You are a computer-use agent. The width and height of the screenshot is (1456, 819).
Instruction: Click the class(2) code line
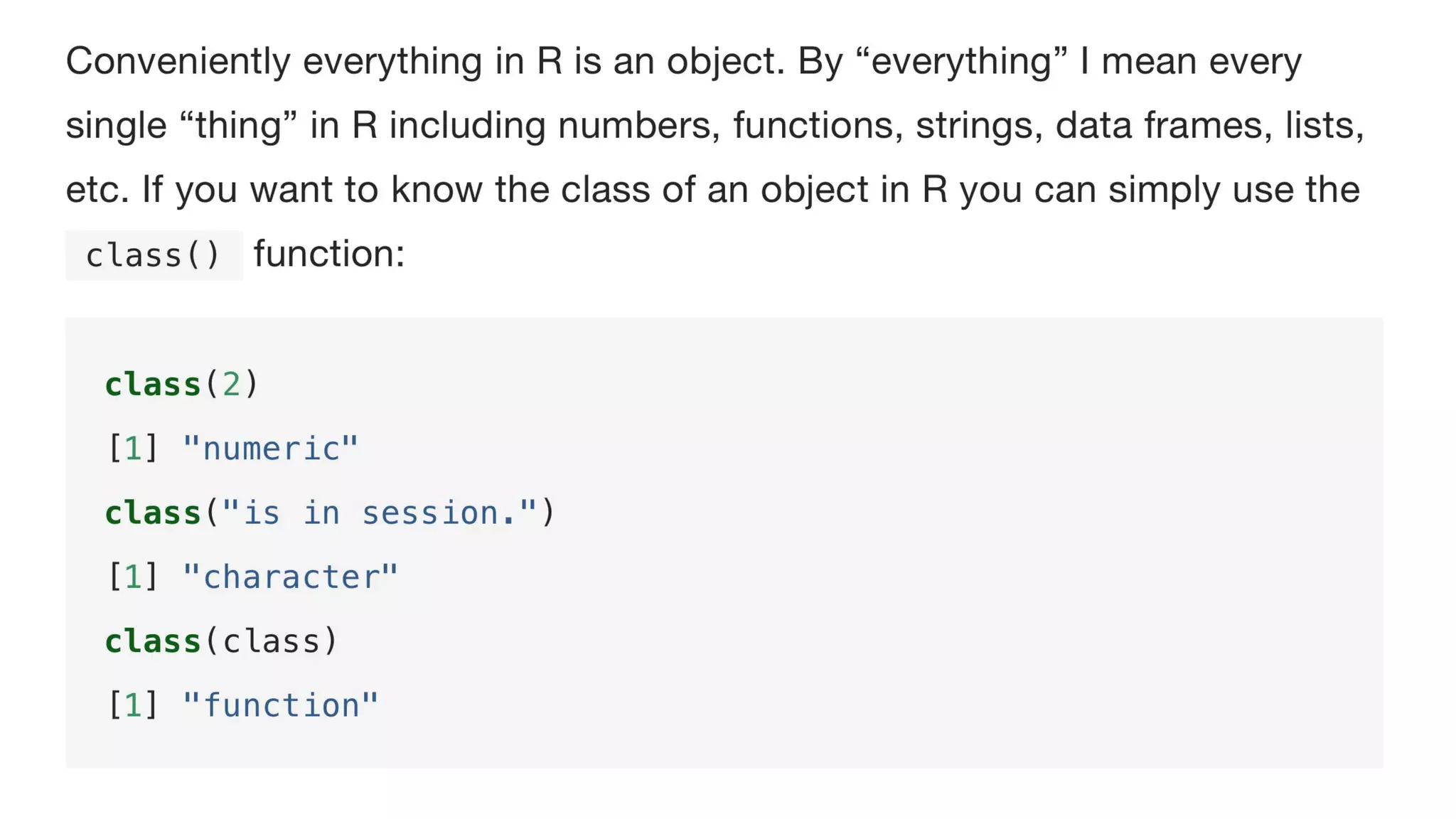(x=181, y=385)
